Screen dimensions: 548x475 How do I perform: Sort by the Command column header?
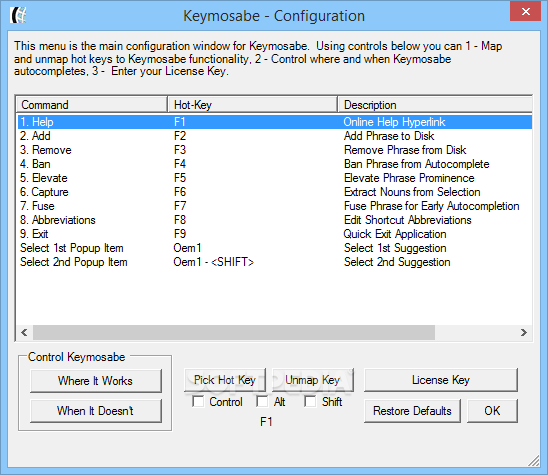pos(92,105)
